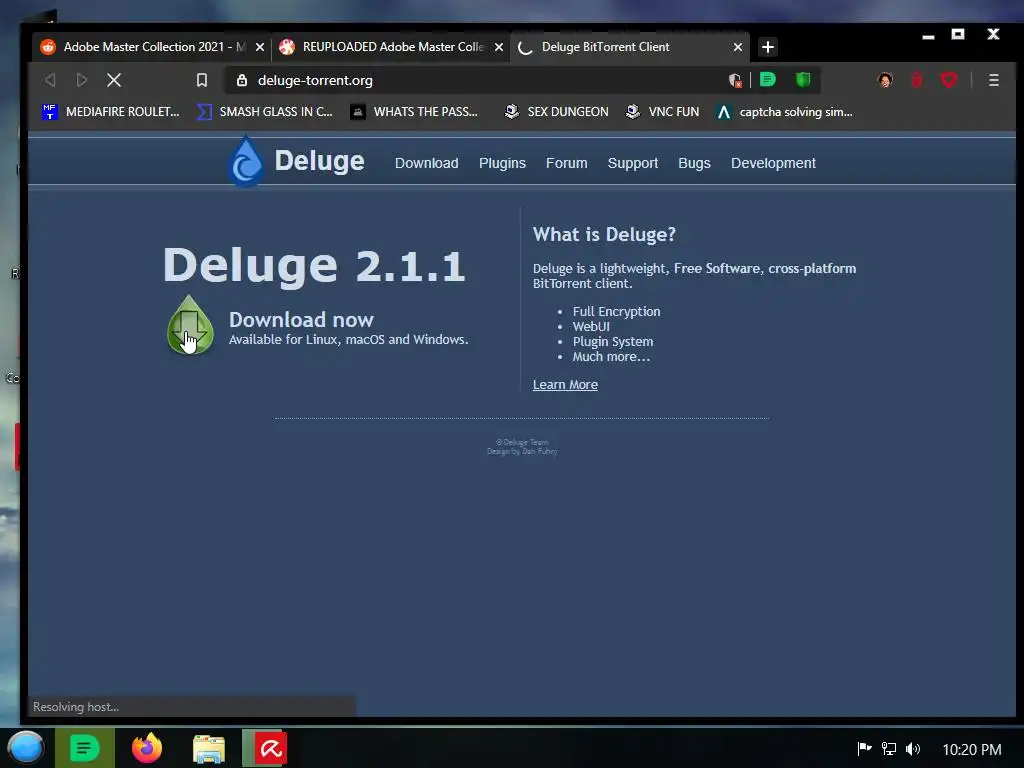
Task: Click the padlock site security icon
Action: point(242,80)
